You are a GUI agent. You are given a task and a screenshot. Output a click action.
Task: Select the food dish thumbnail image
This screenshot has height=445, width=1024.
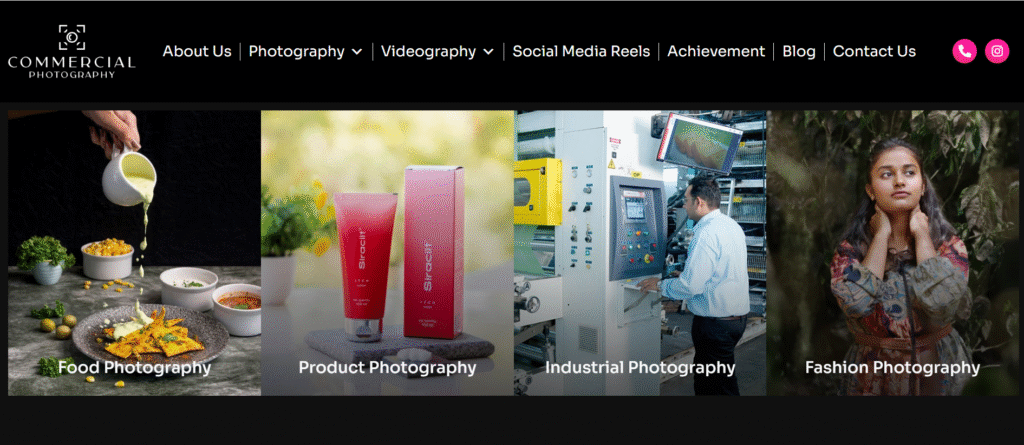click(135, 253)
